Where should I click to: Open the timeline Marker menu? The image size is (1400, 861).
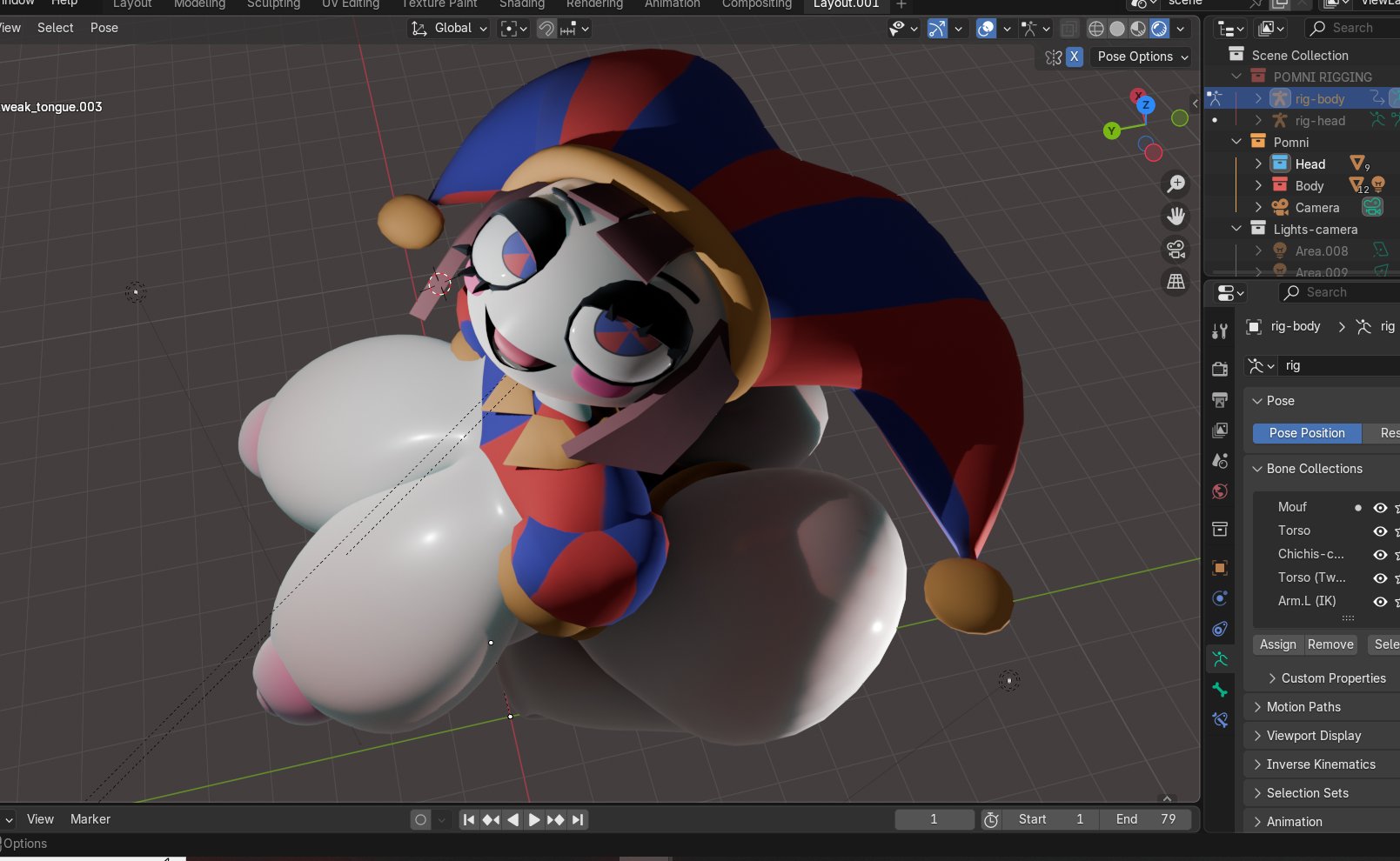coord(90,819)
